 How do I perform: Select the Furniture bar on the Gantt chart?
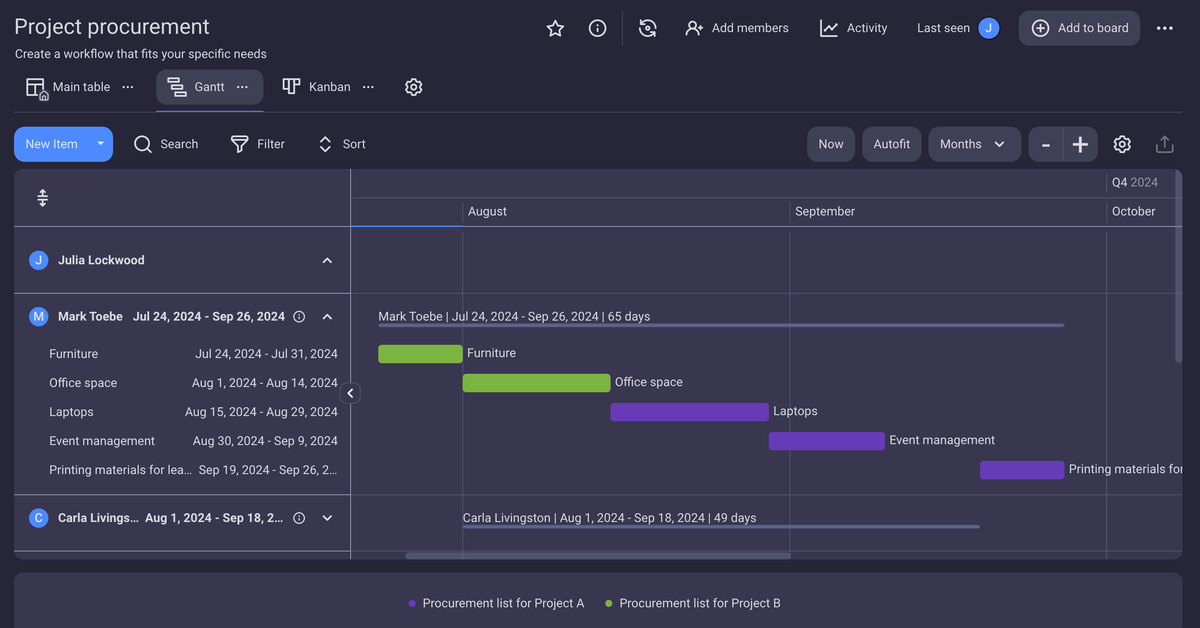[418, 353]
